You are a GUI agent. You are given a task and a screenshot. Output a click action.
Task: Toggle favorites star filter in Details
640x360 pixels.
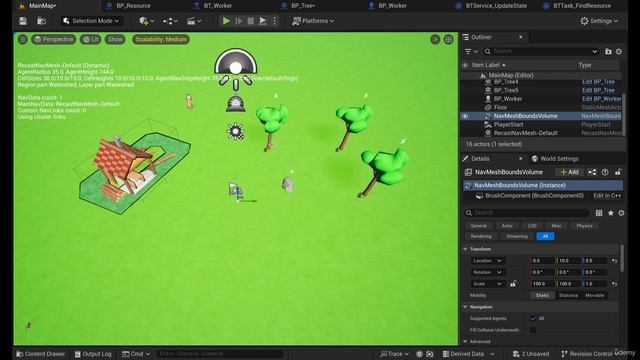tap(611, 213)
